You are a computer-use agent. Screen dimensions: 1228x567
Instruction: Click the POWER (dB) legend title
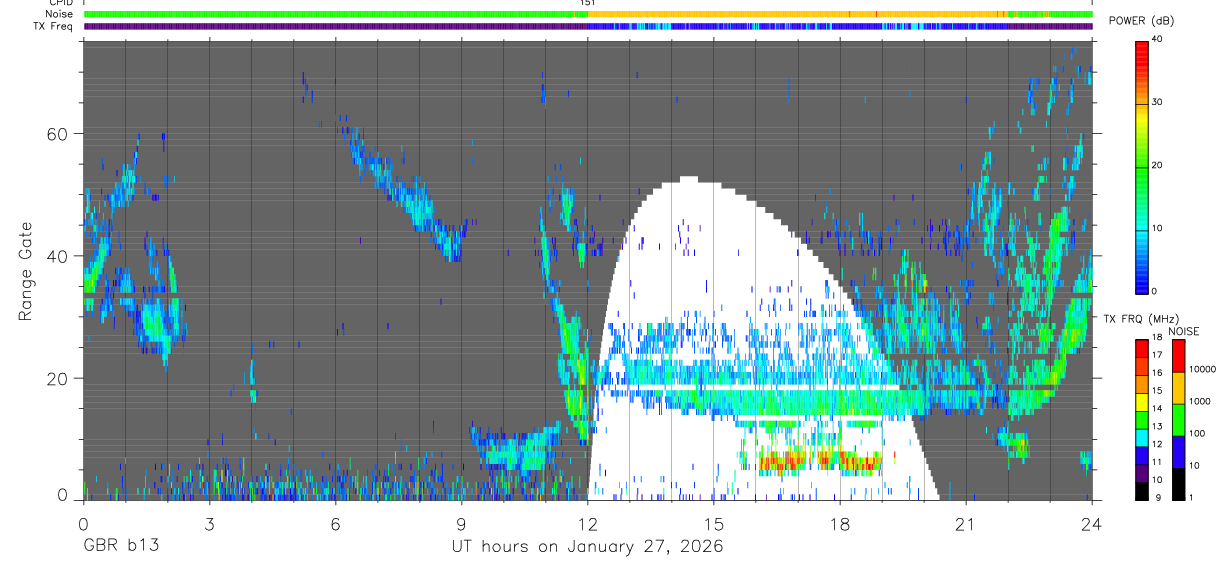point(1141,21)
